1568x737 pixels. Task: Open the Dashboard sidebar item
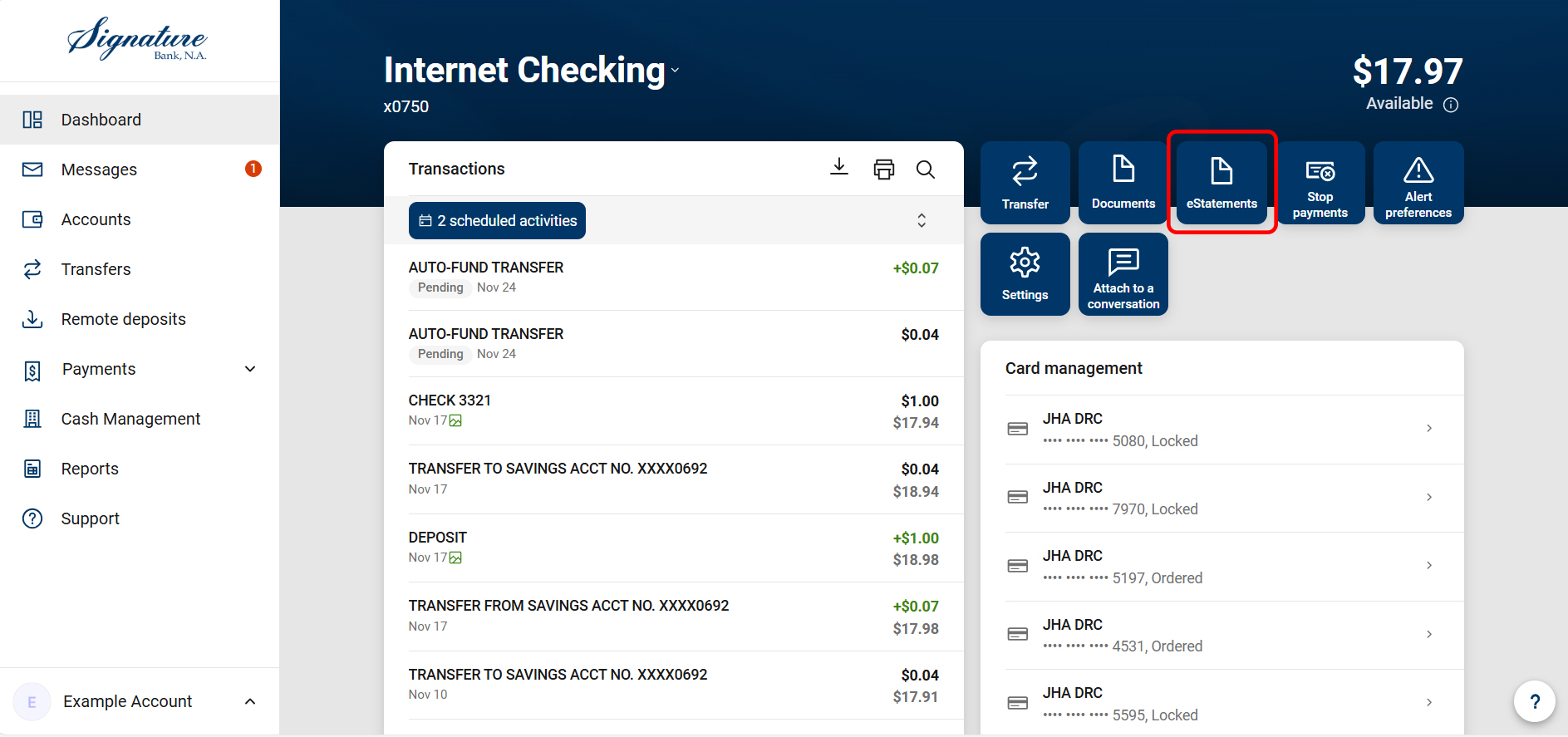[140, 120]
